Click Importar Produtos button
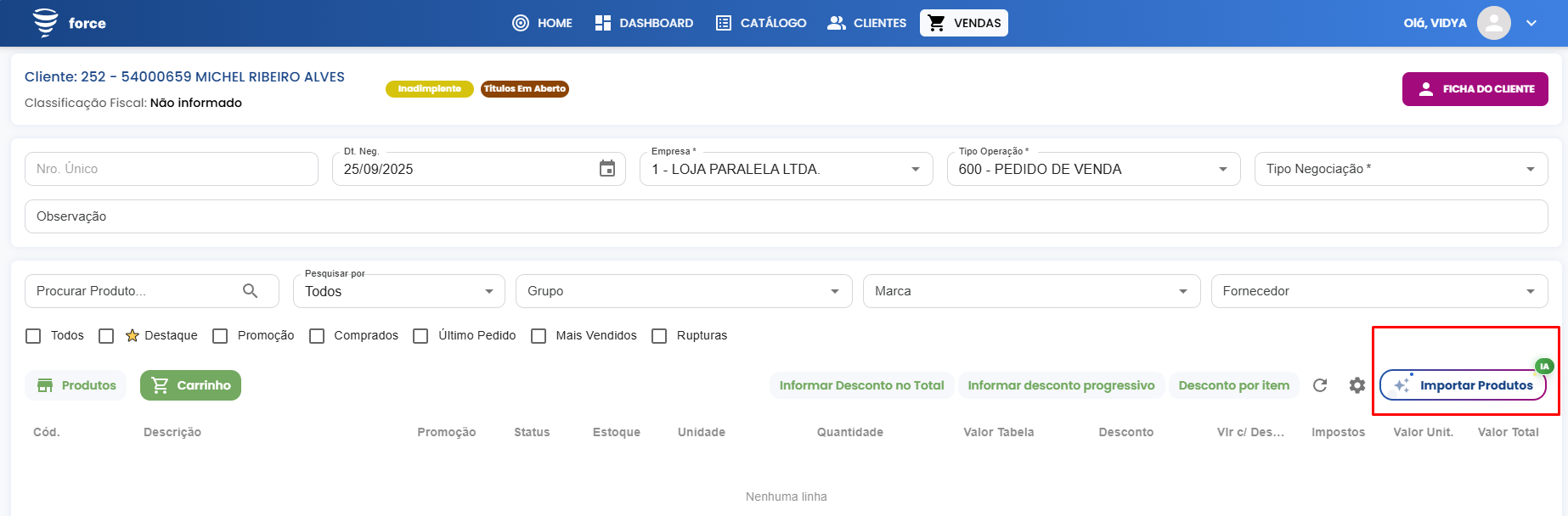Image resolution: width=1568 pixels, height=516 pixels. pos(1464,385)
